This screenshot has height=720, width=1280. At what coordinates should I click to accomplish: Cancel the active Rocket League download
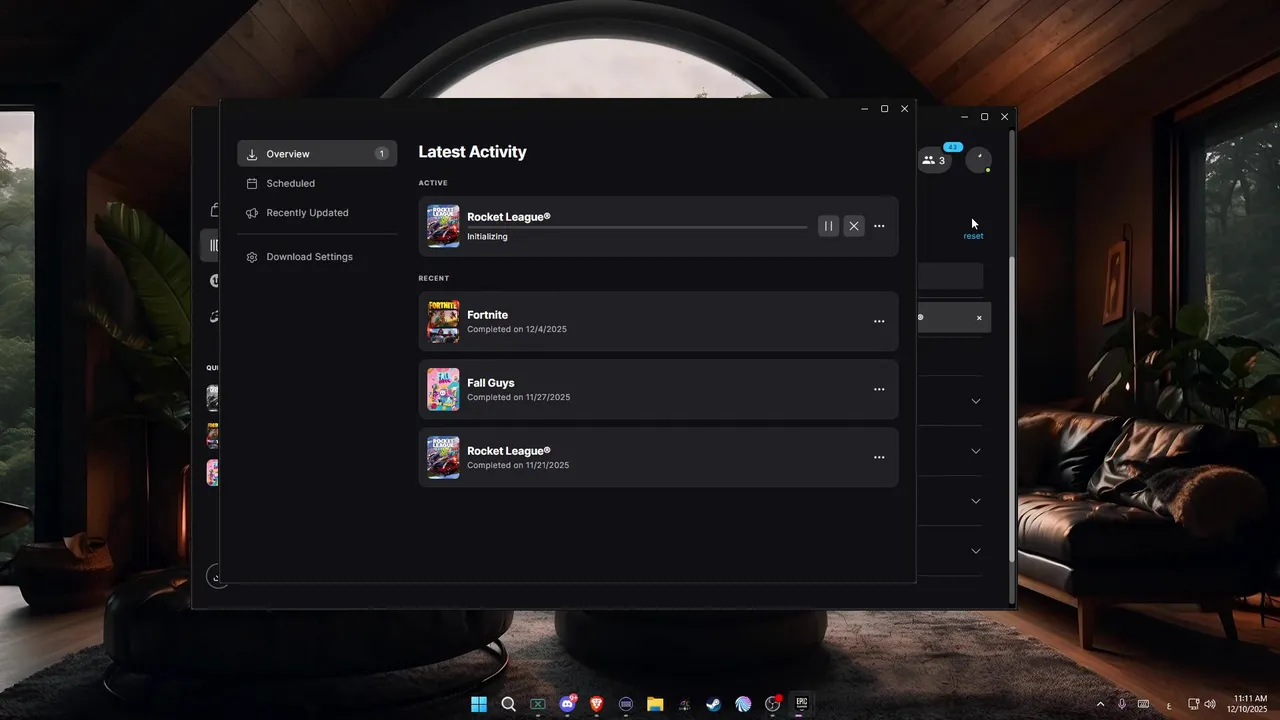(x=854, y=226)
